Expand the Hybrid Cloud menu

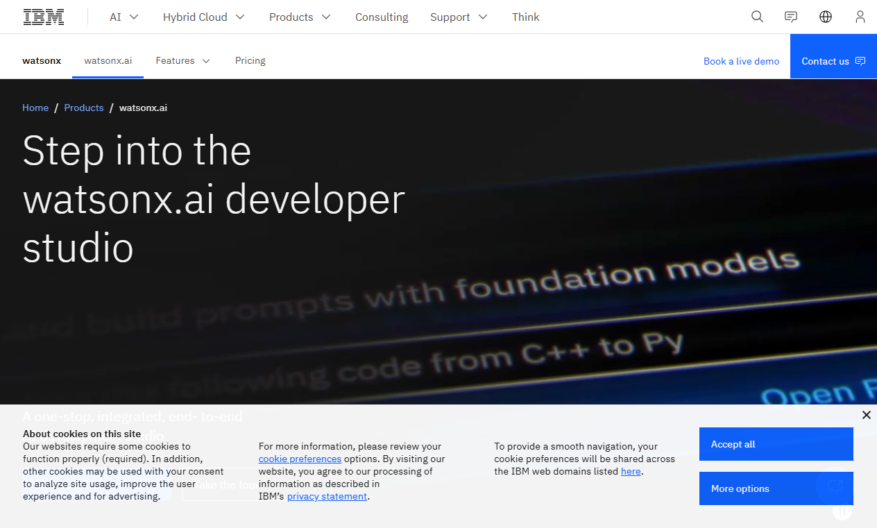point(204,17)
